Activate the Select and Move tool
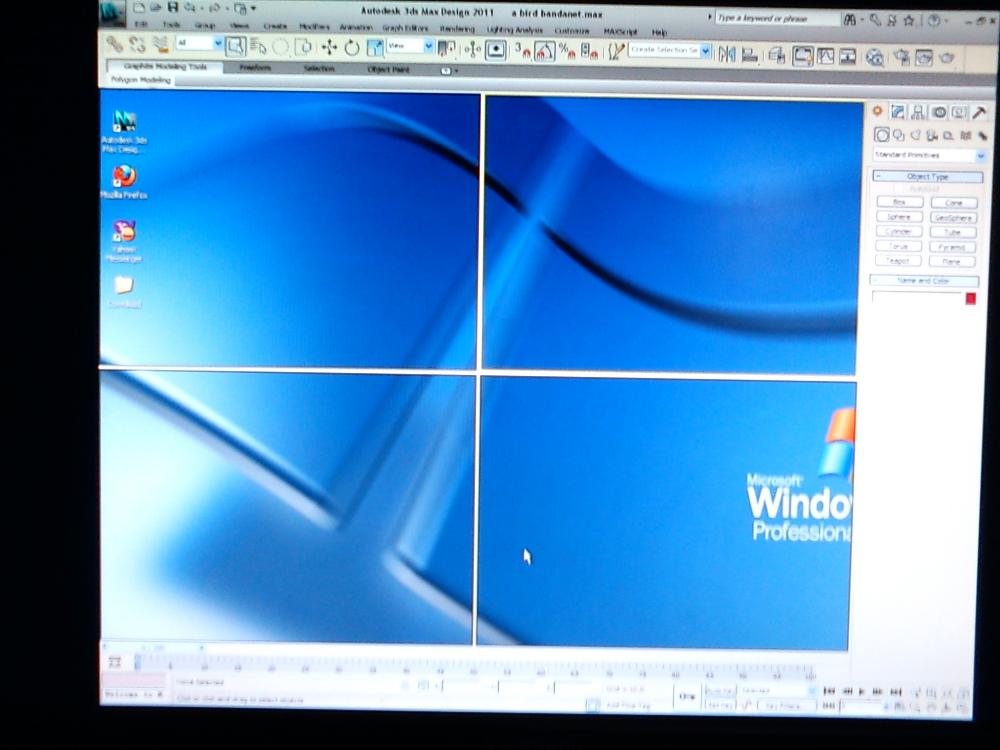Image resolution: width=1000 pixels, height=750 pixels. 329,47
